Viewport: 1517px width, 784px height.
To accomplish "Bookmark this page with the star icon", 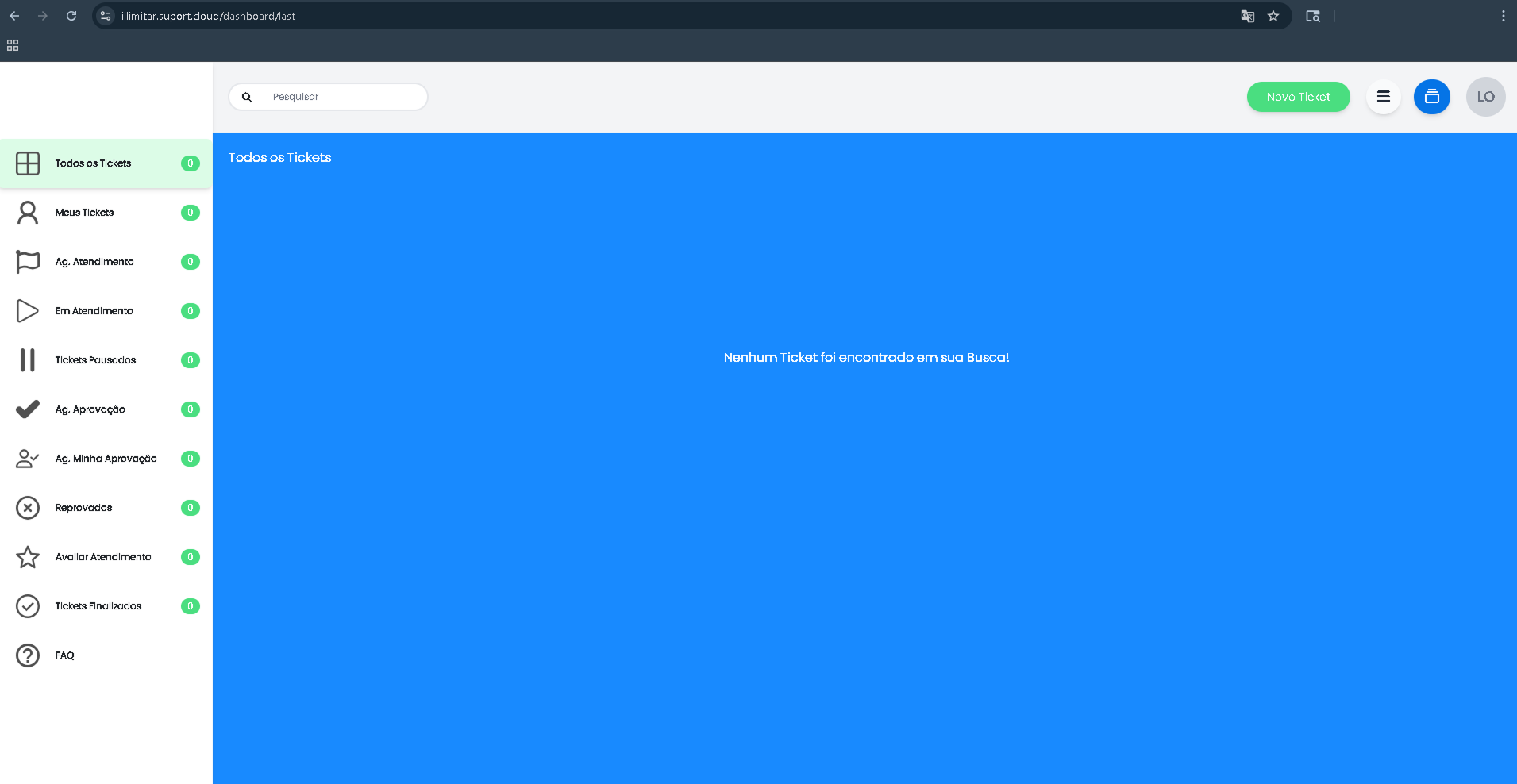I will point(1273,16).
